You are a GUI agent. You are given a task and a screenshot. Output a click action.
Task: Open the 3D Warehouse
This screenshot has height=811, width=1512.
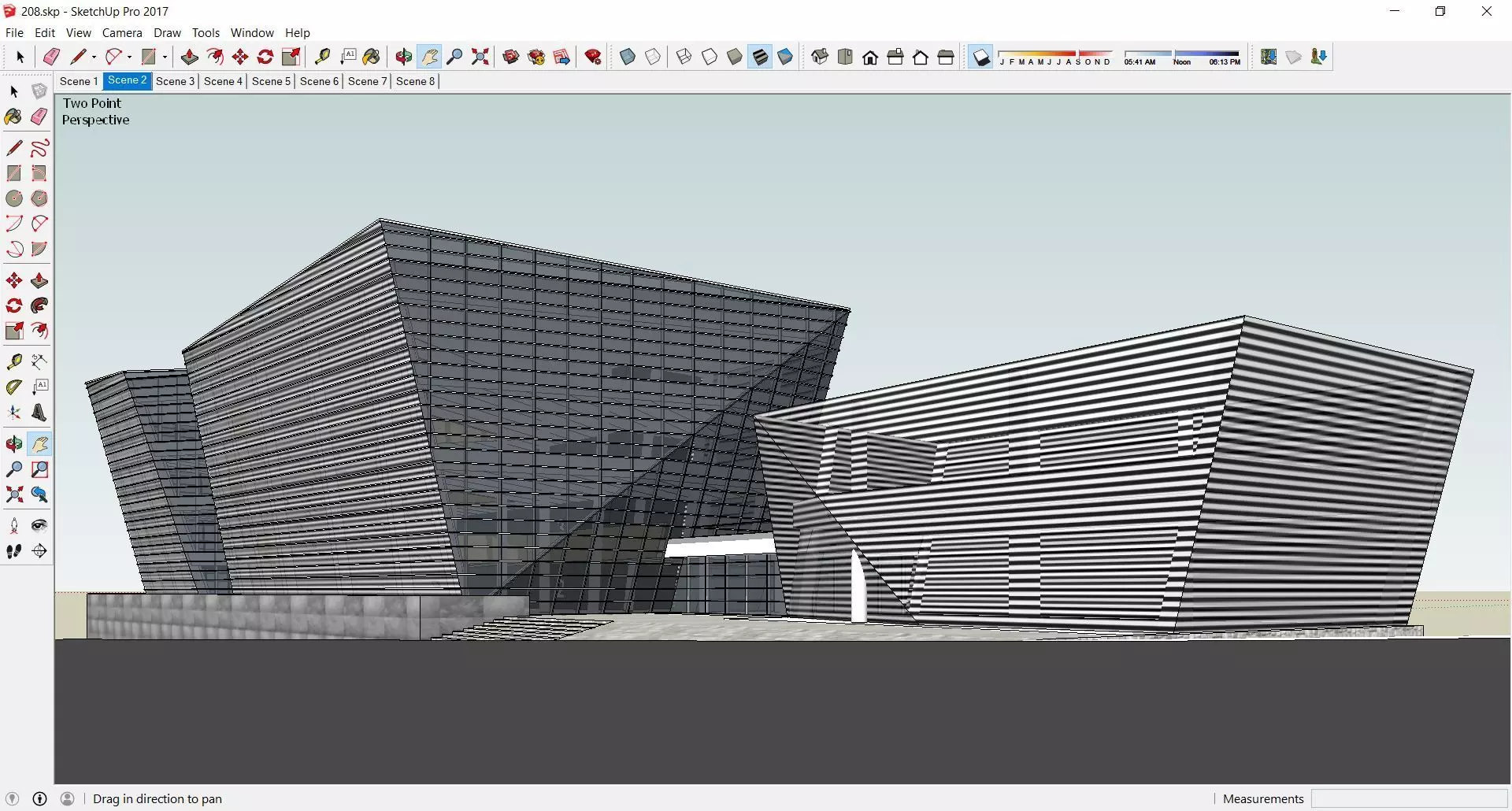(511, 57)
